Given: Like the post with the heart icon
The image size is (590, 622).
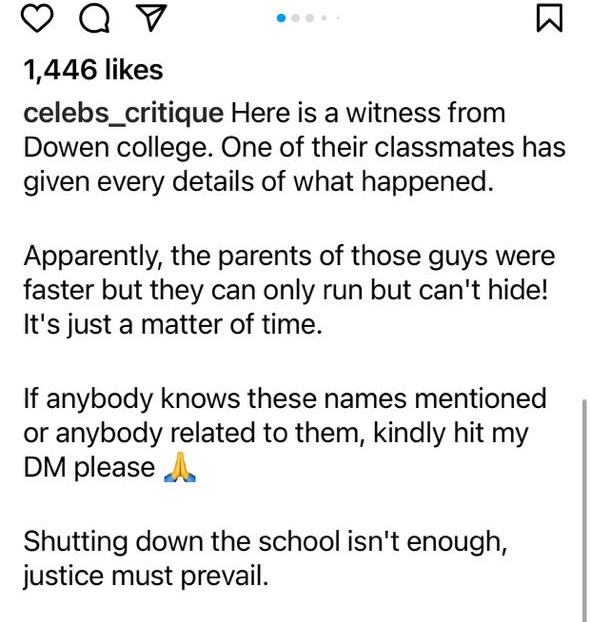Looking at the screenshot, I should tap(37, 19).
